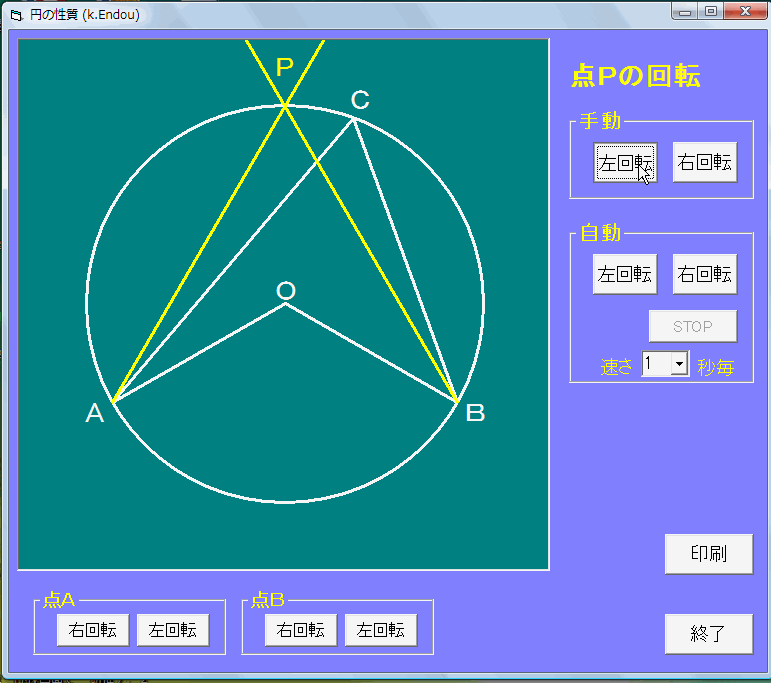Click the 速さ value field showing 1
This screenshot has height=683, width=771.
[656, 364]
